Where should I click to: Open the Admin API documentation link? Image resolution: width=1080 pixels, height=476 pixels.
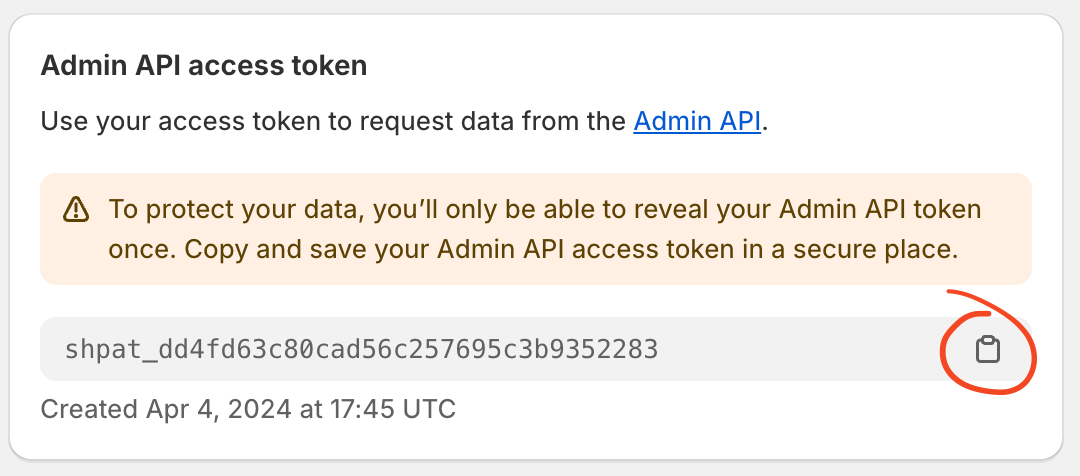point(696,121)
